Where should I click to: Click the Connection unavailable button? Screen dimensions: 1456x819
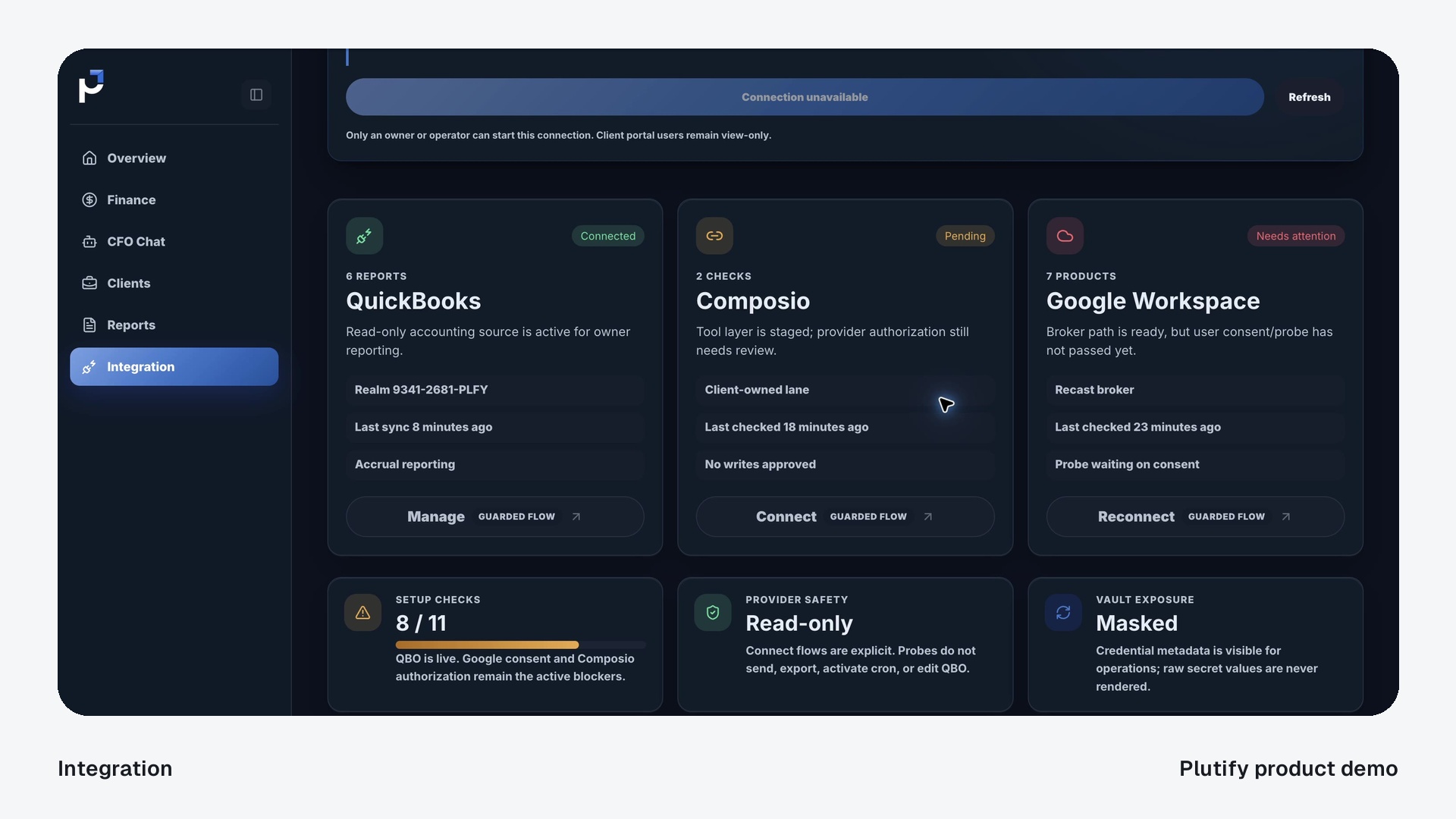tap(805, 97)
